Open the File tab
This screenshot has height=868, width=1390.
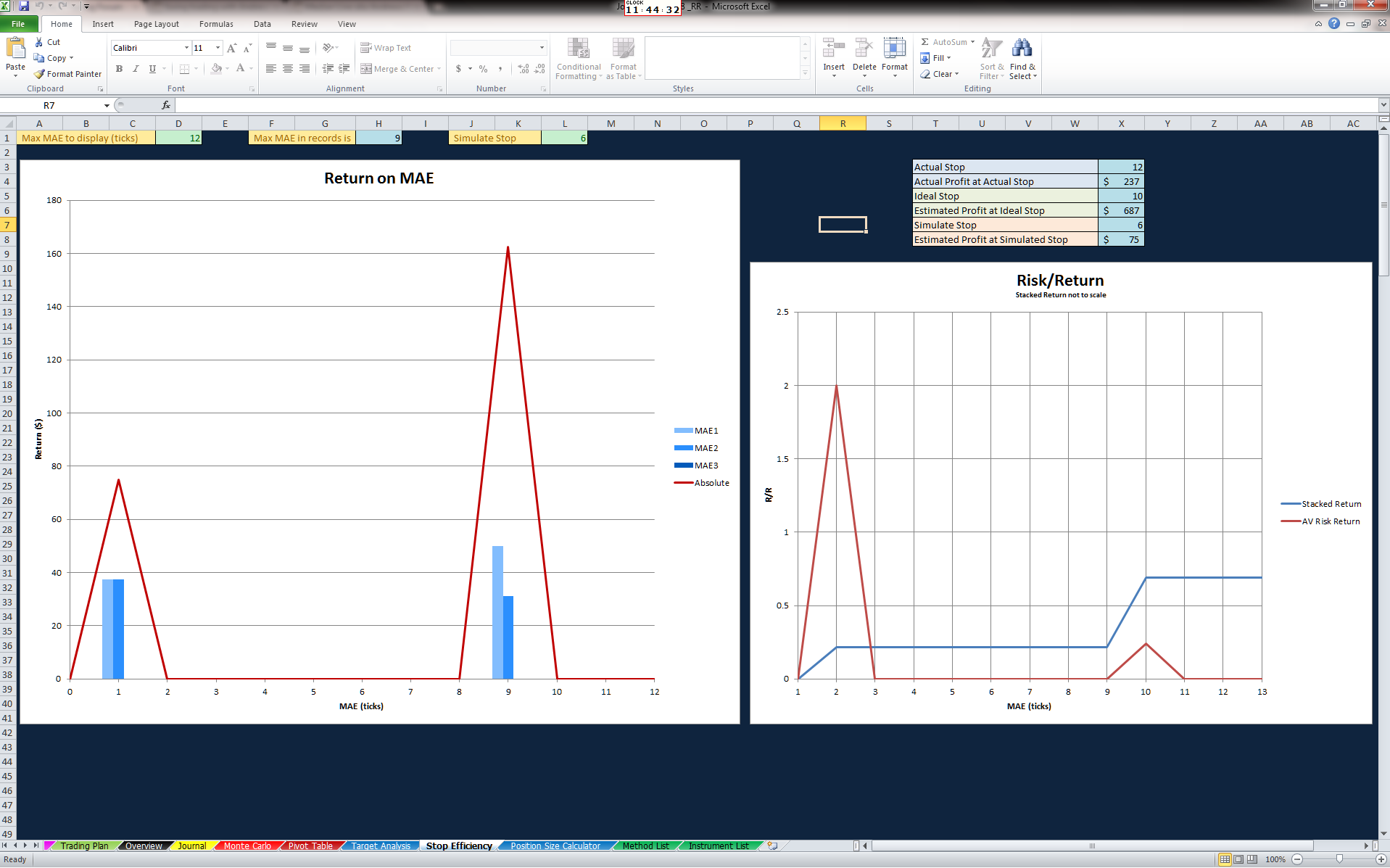click(x=18, y=24)
